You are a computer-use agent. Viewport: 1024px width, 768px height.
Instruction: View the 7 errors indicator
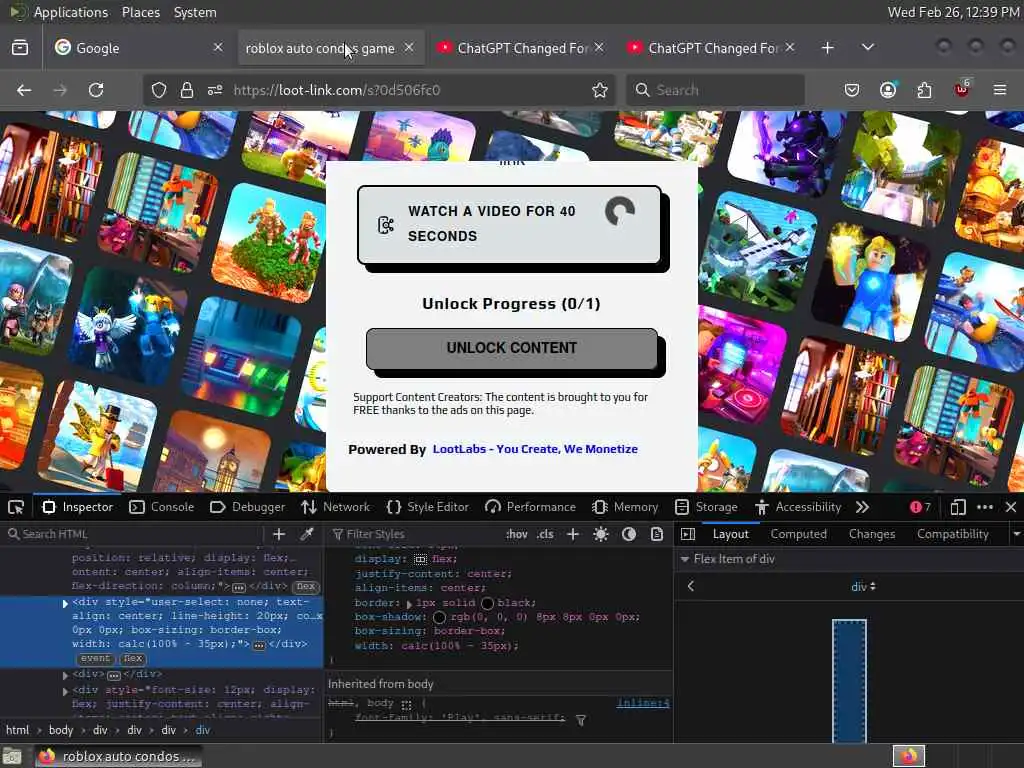tap(920, 507)
